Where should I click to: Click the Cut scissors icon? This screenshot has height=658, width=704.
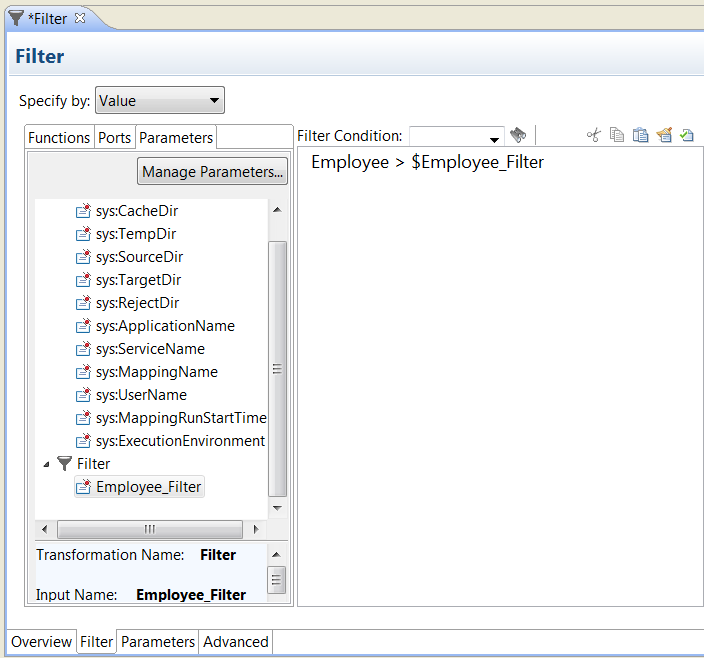tap(593, 135)
